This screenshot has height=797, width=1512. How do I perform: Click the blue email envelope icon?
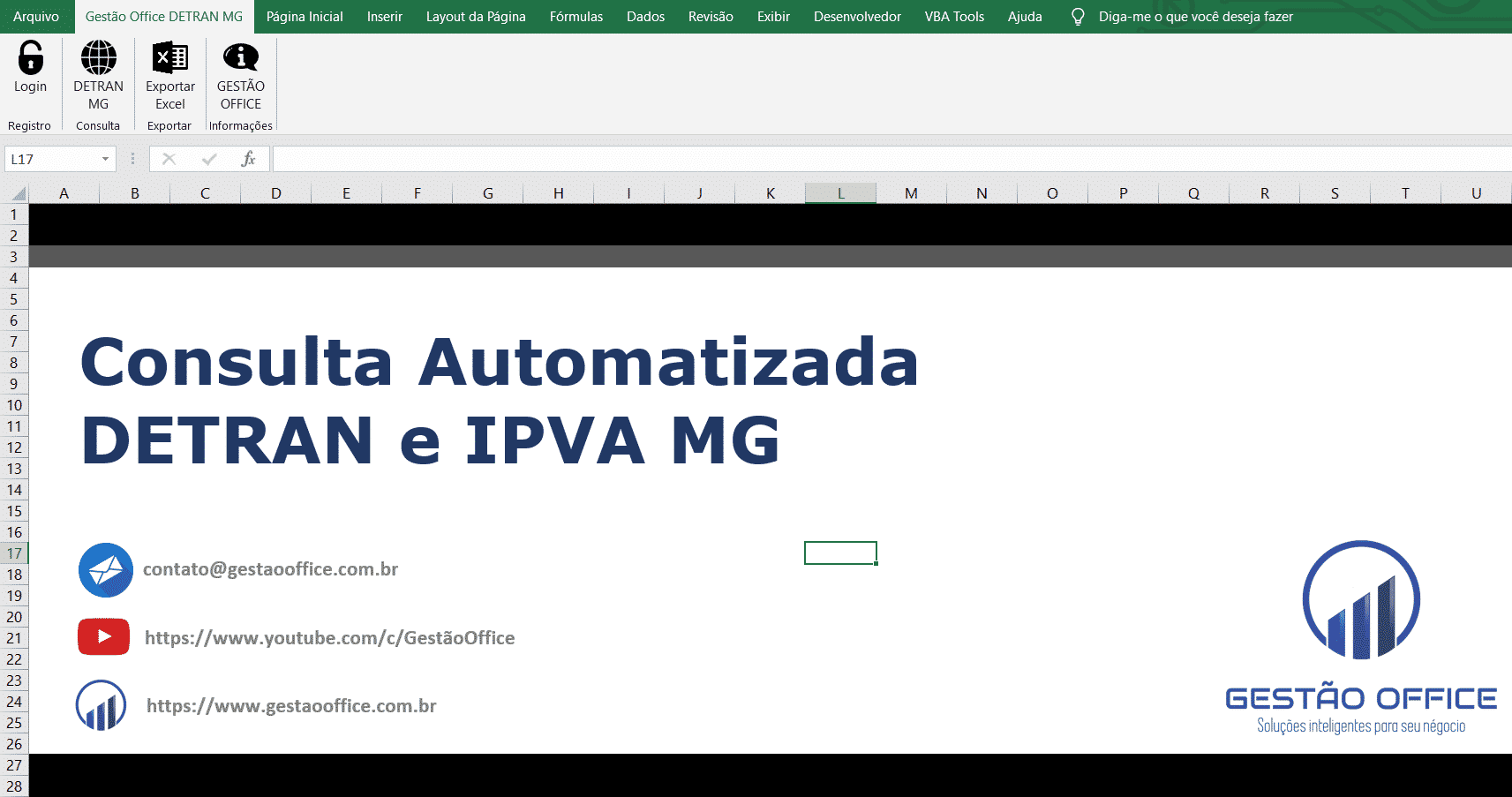point(106,570)
